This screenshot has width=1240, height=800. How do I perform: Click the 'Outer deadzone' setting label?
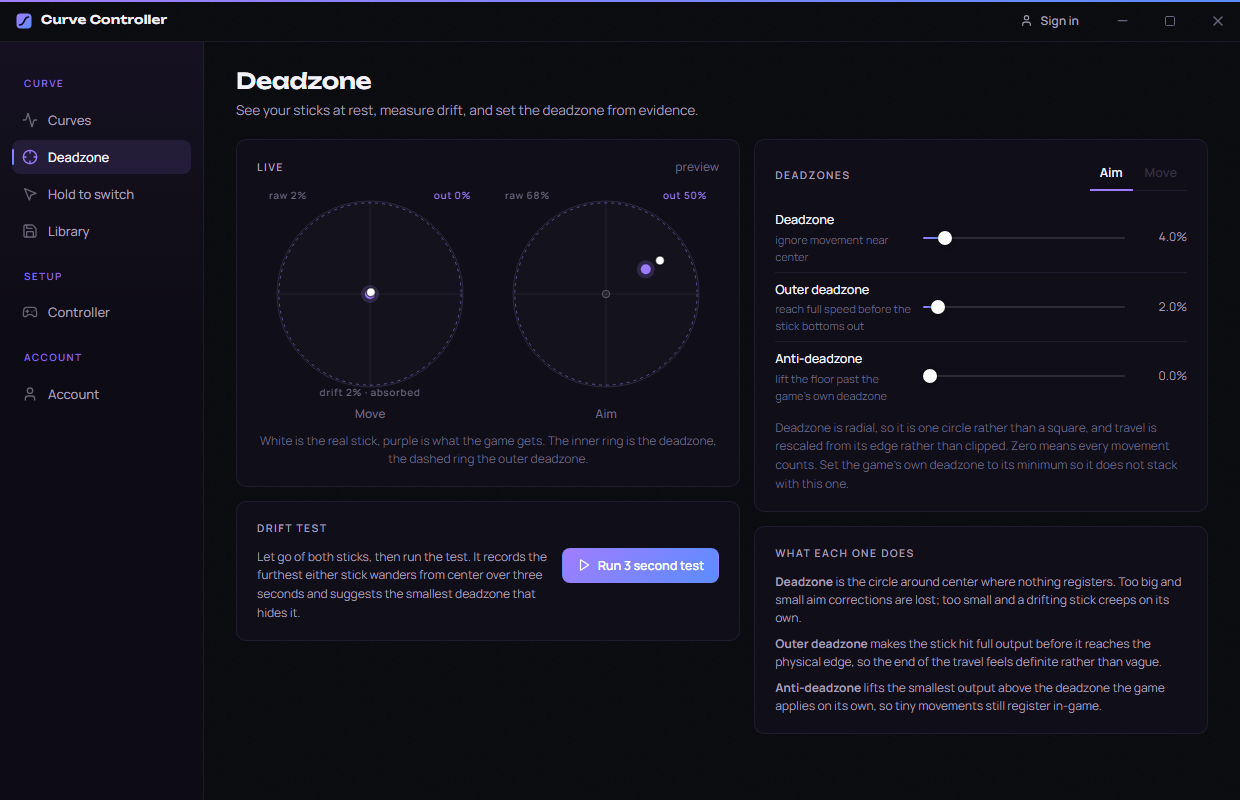[822, 290]
